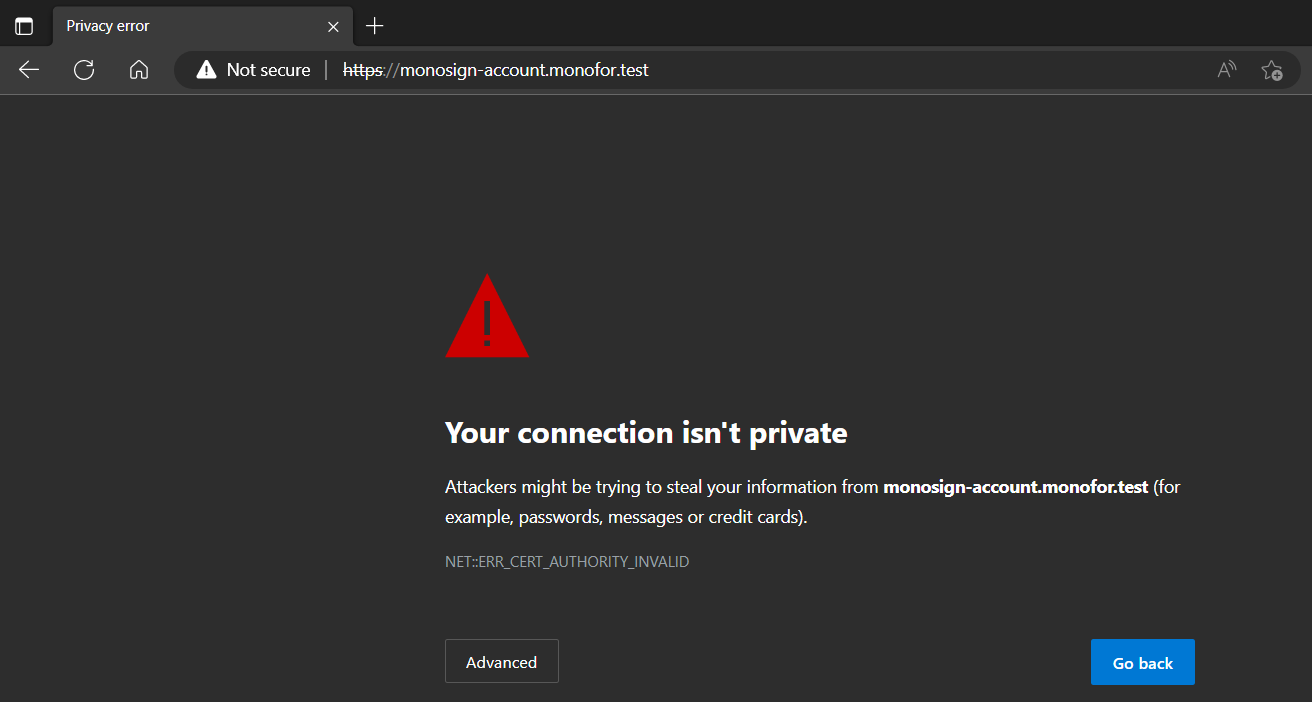The height and width of the screenshot is (702, 1312).
Task: Click the Your connection isn't private heading
Action: (x=646, y=433)
